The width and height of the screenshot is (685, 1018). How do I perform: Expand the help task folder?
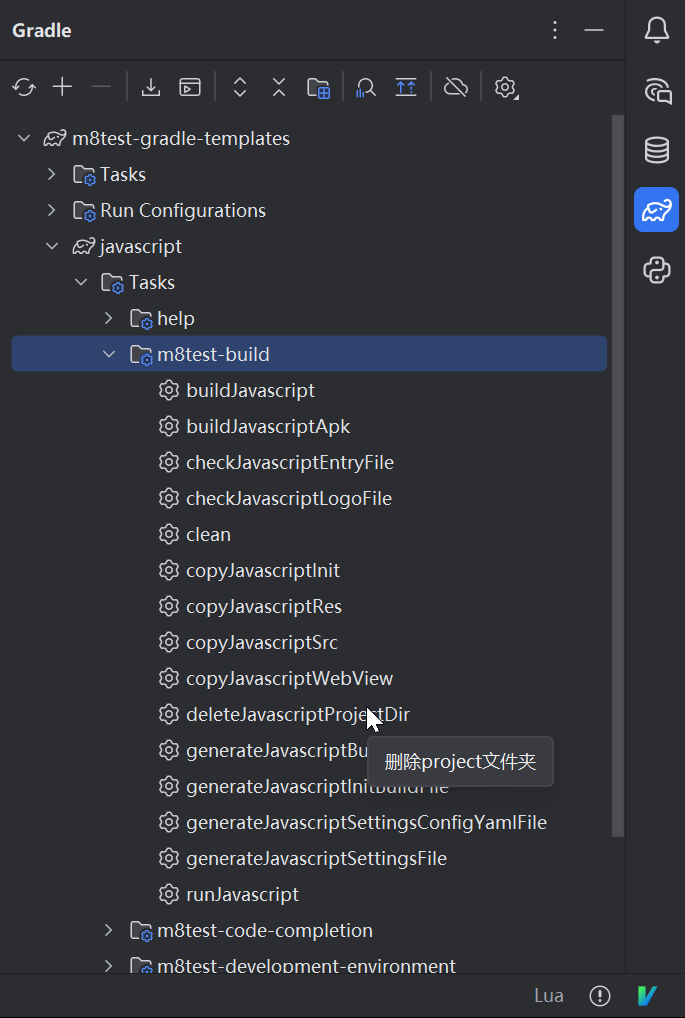coord(109,318)
